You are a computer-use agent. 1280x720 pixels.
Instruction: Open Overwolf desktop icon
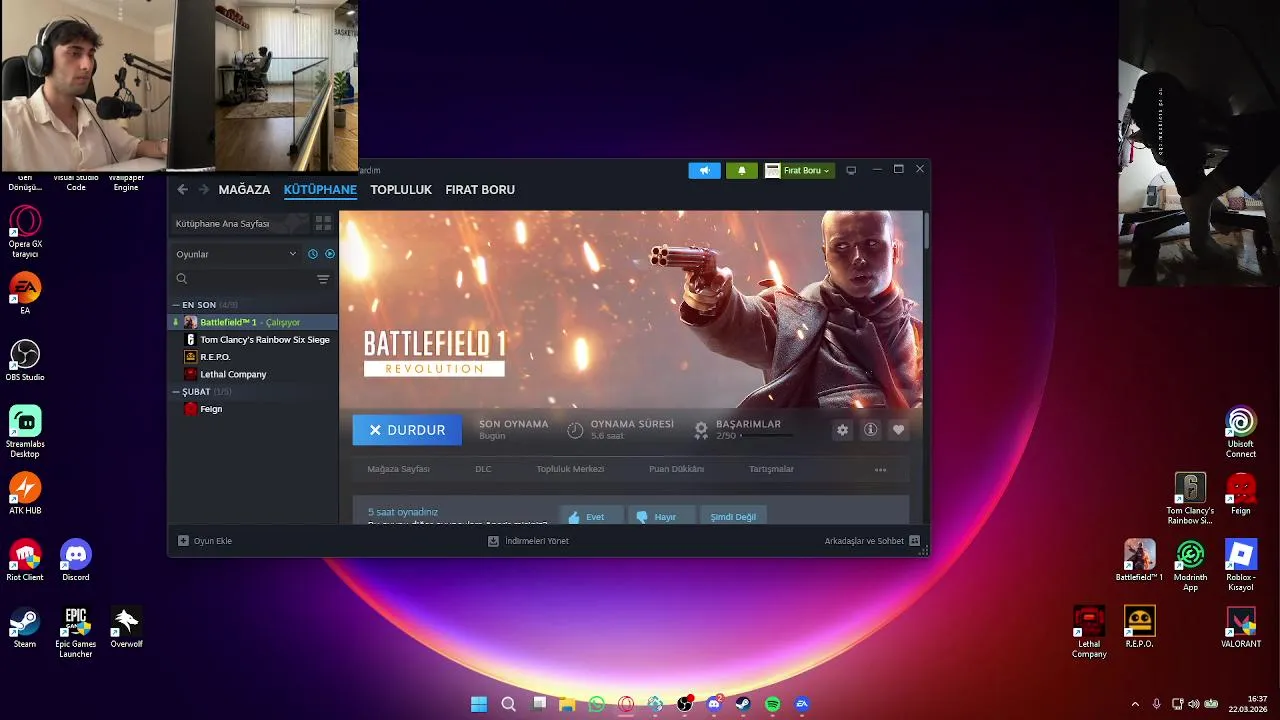[x=126, y=627]
